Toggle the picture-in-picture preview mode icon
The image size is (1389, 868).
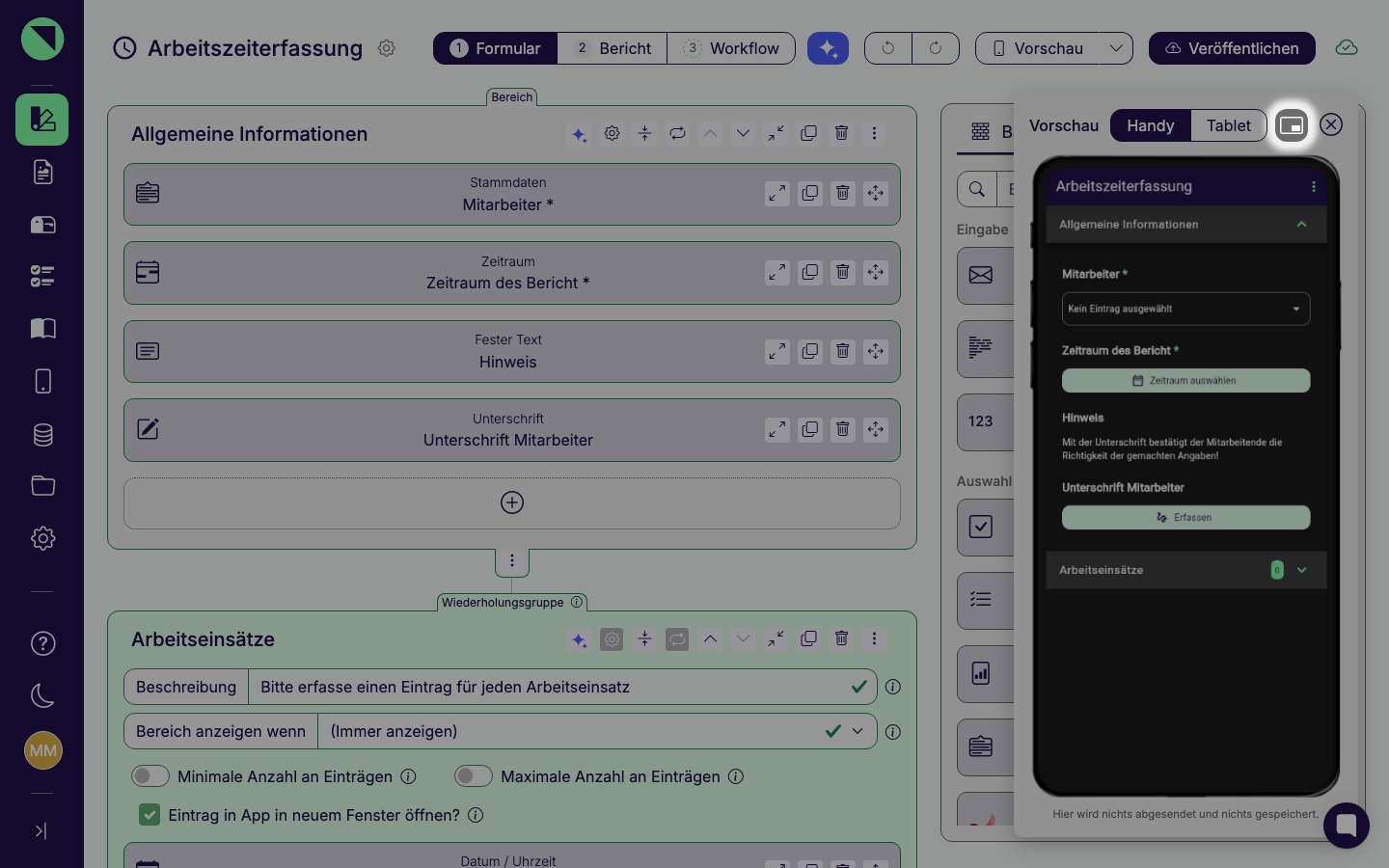click(1292, 125)
